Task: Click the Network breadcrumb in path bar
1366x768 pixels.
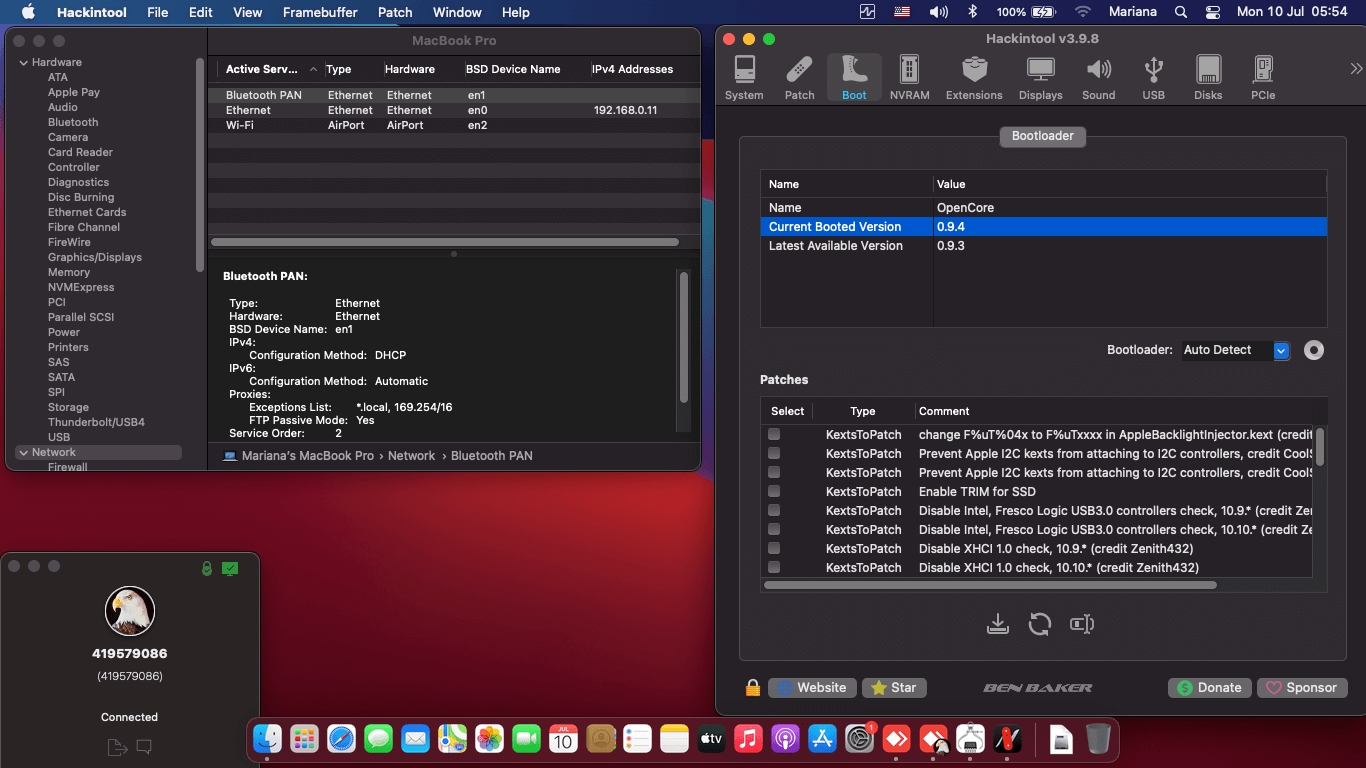Action: click(411, 456)
